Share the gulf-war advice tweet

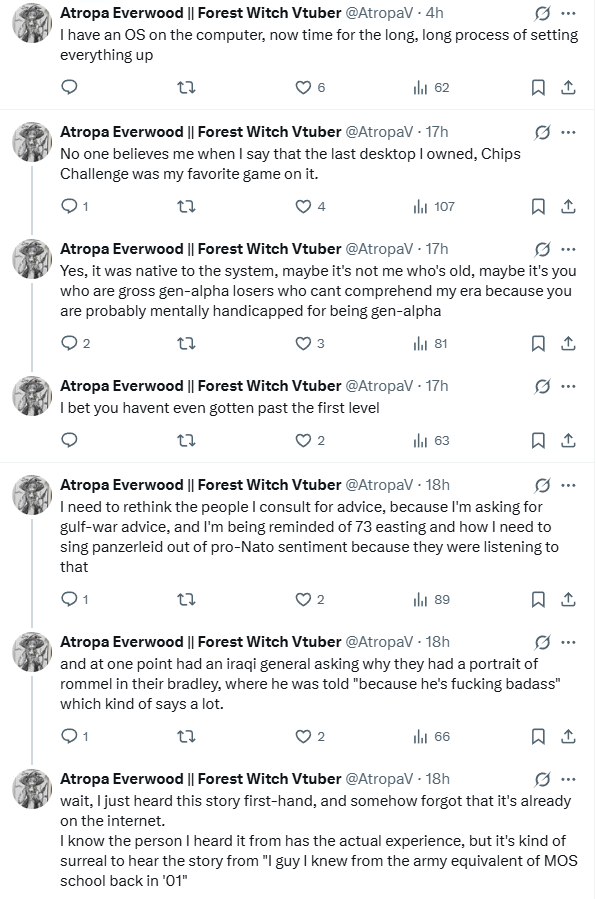(568, 599)
